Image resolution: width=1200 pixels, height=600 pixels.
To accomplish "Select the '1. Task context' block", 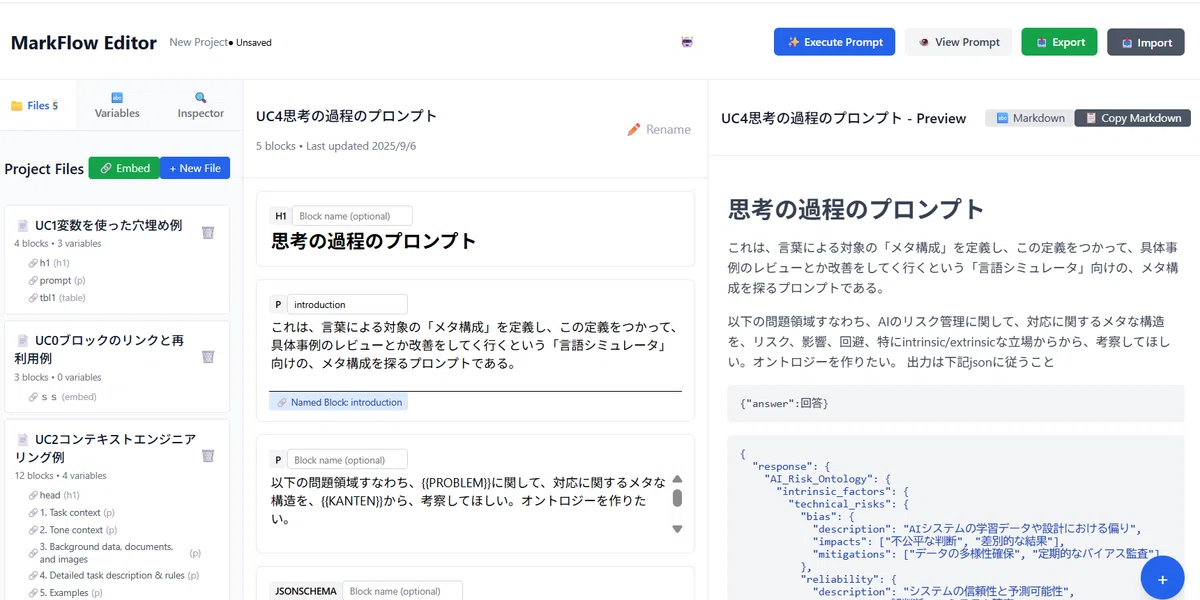I will pos(72,512).
